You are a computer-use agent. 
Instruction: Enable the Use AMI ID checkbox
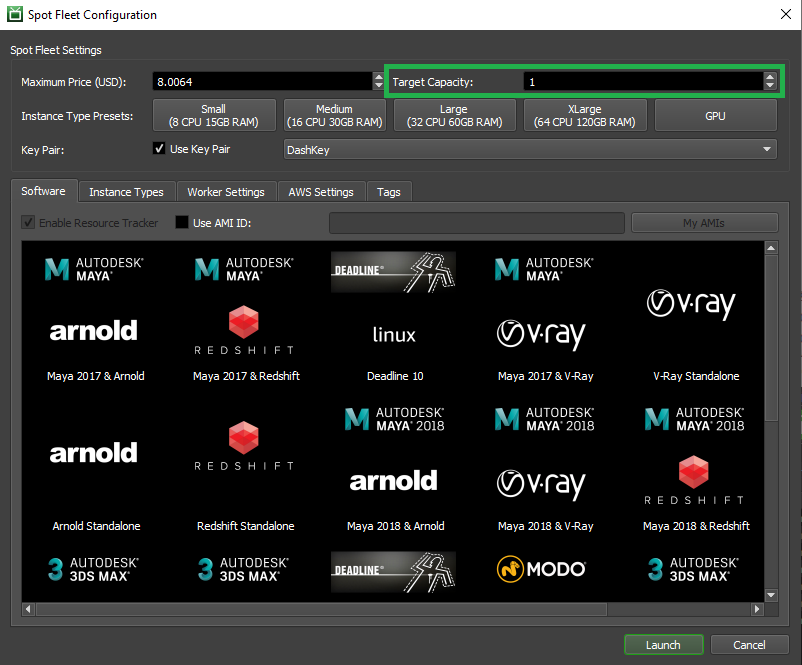click(182, 223)
